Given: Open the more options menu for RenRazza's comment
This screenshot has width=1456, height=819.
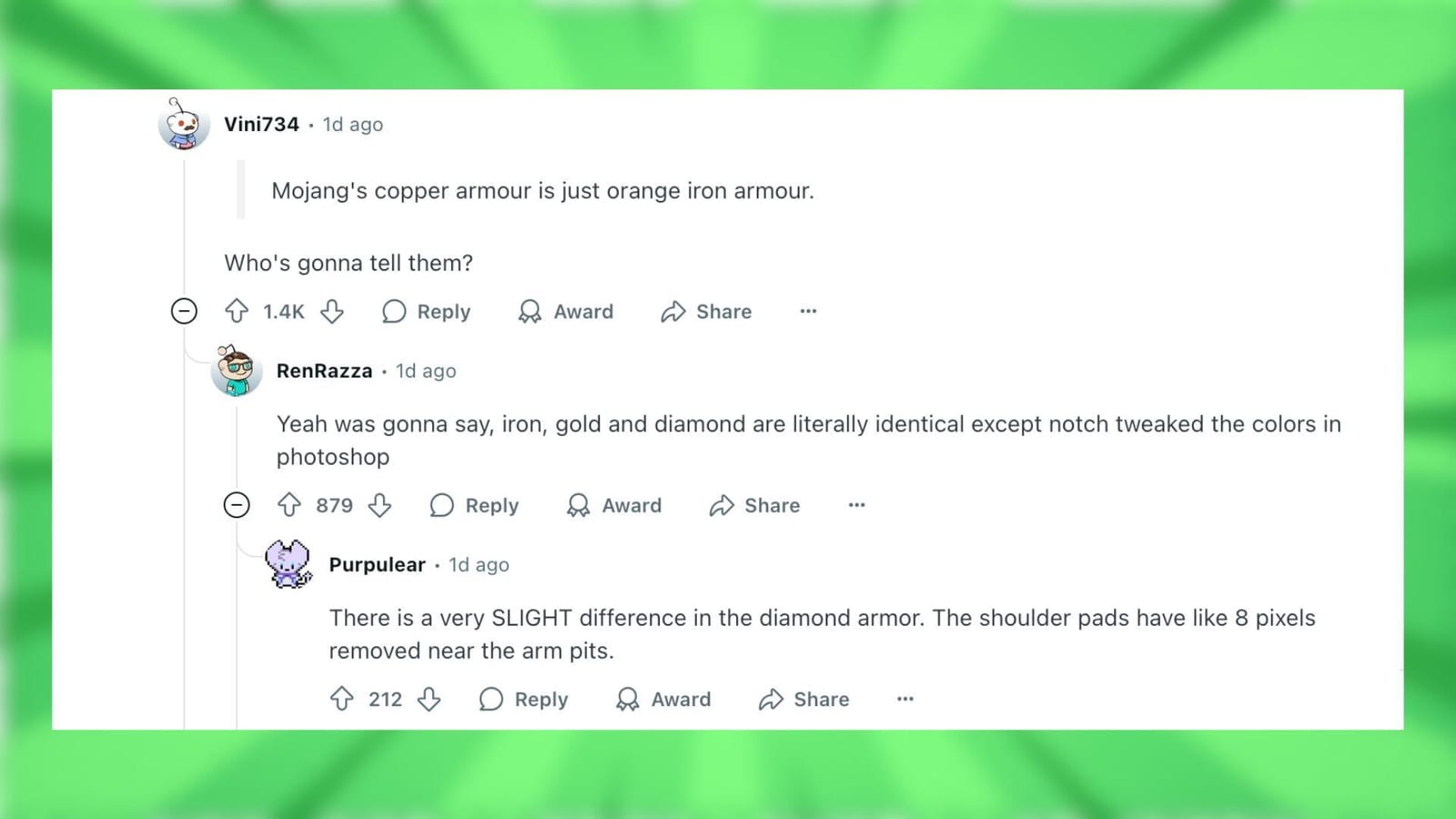Looking at the screenshot, I should point(855,505).
